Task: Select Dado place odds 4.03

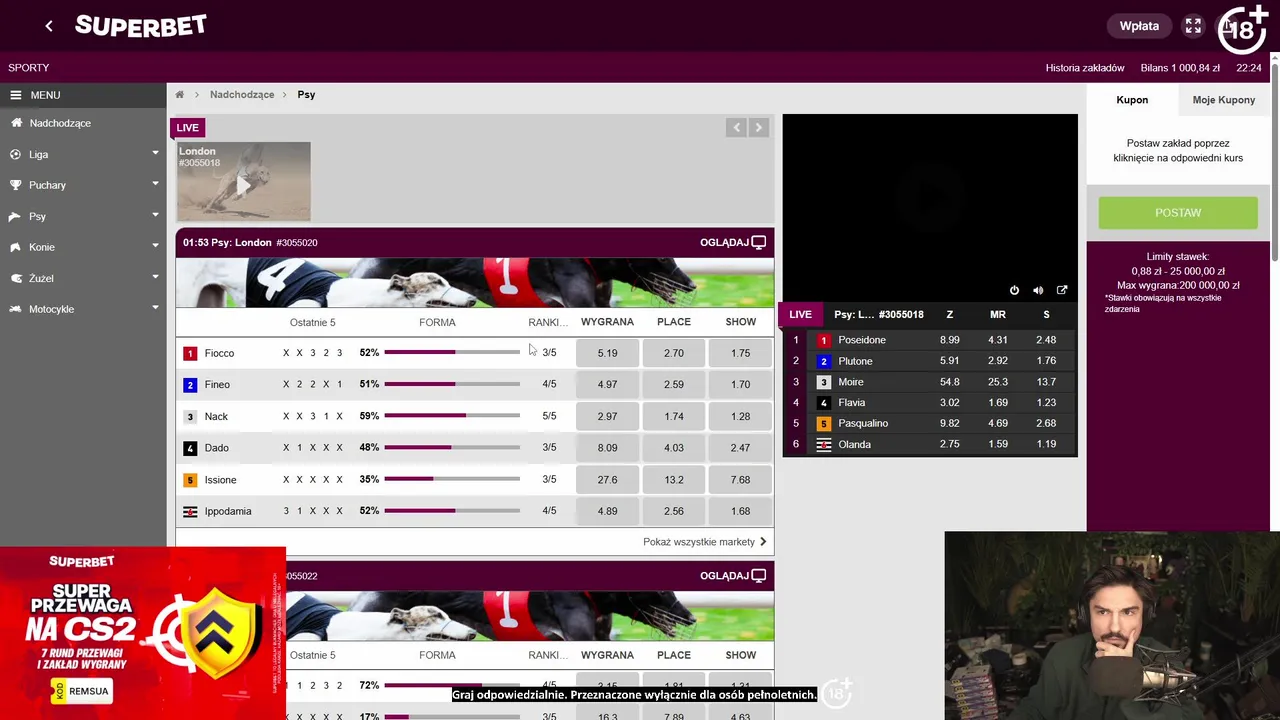Action: (x=674, y=447)
